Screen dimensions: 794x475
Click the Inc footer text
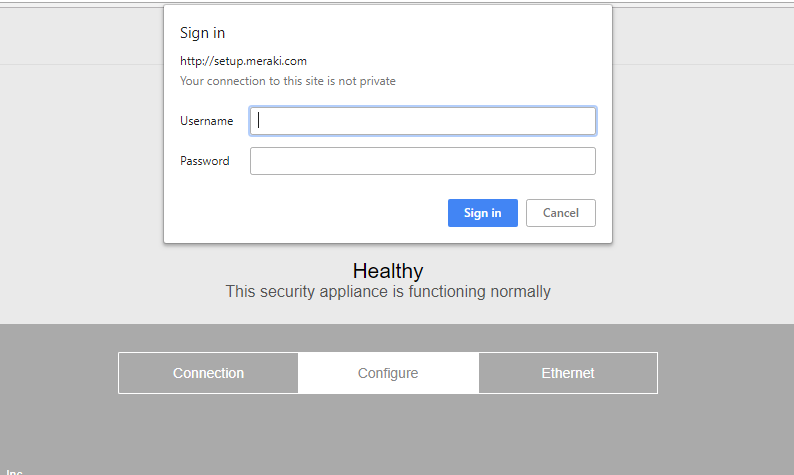[x=14, y=471]
